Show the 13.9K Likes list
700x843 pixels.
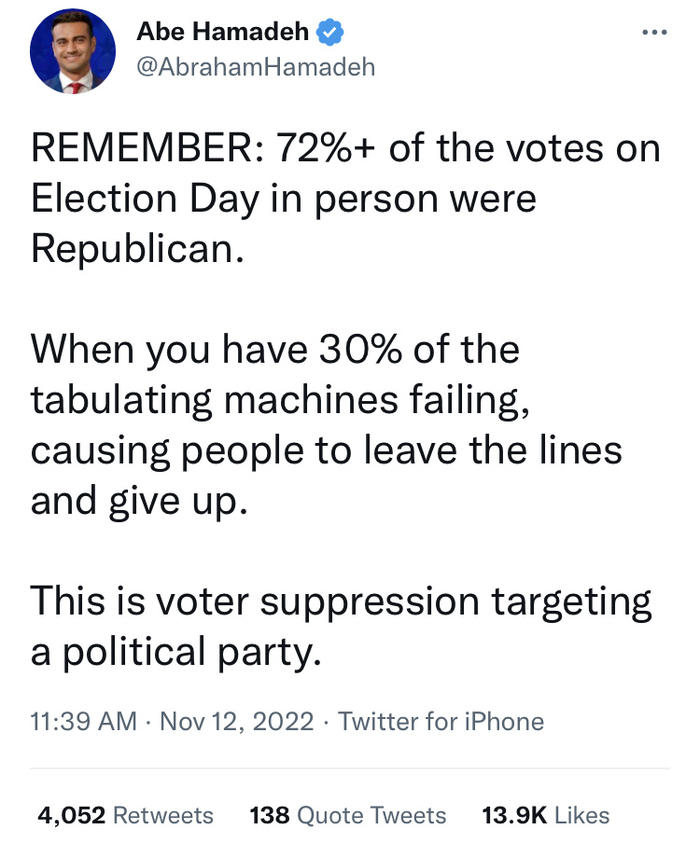545,815
